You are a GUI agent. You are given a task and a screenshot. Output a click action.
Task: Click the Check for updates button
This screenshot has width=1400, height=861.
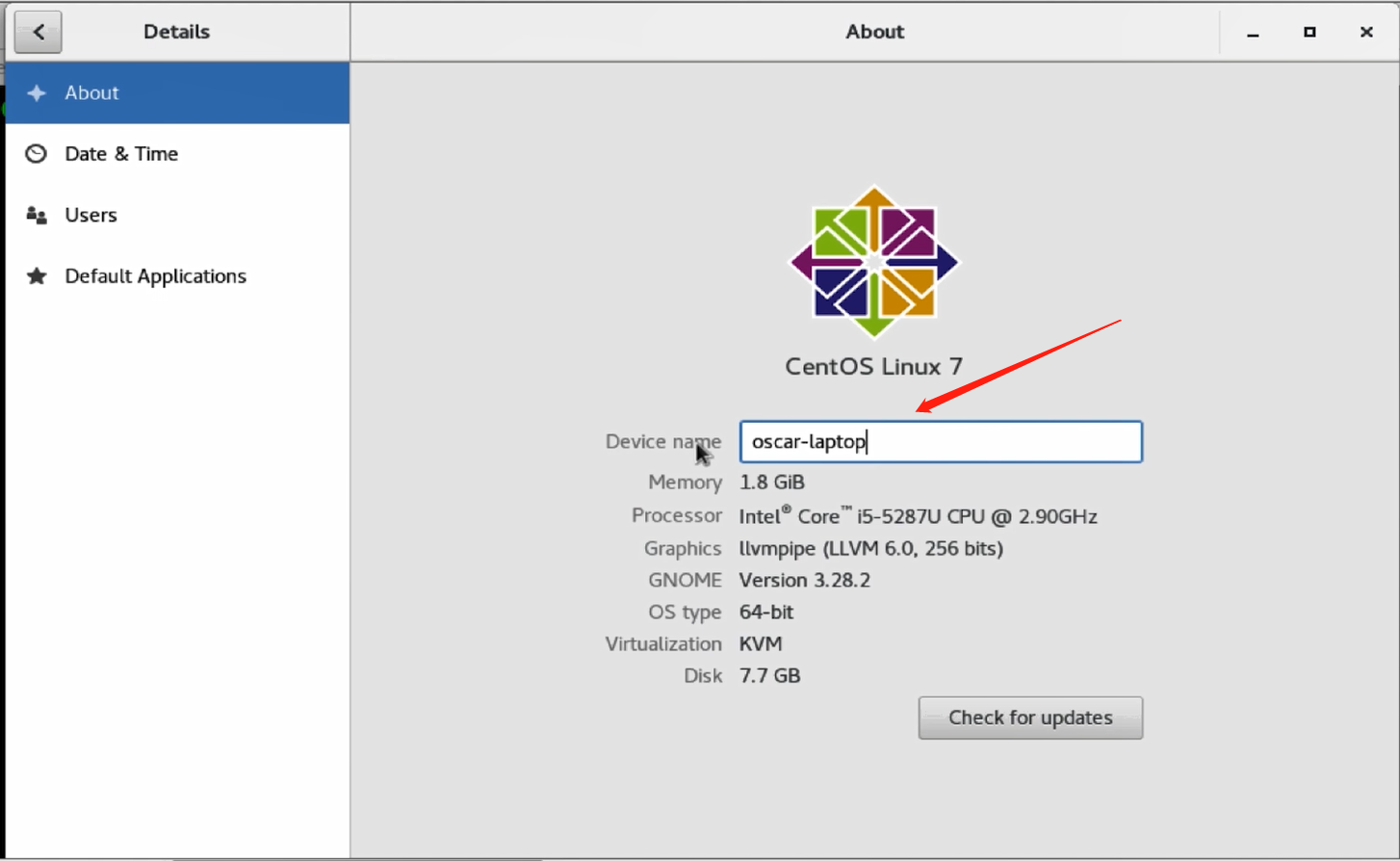(1030, 717)
